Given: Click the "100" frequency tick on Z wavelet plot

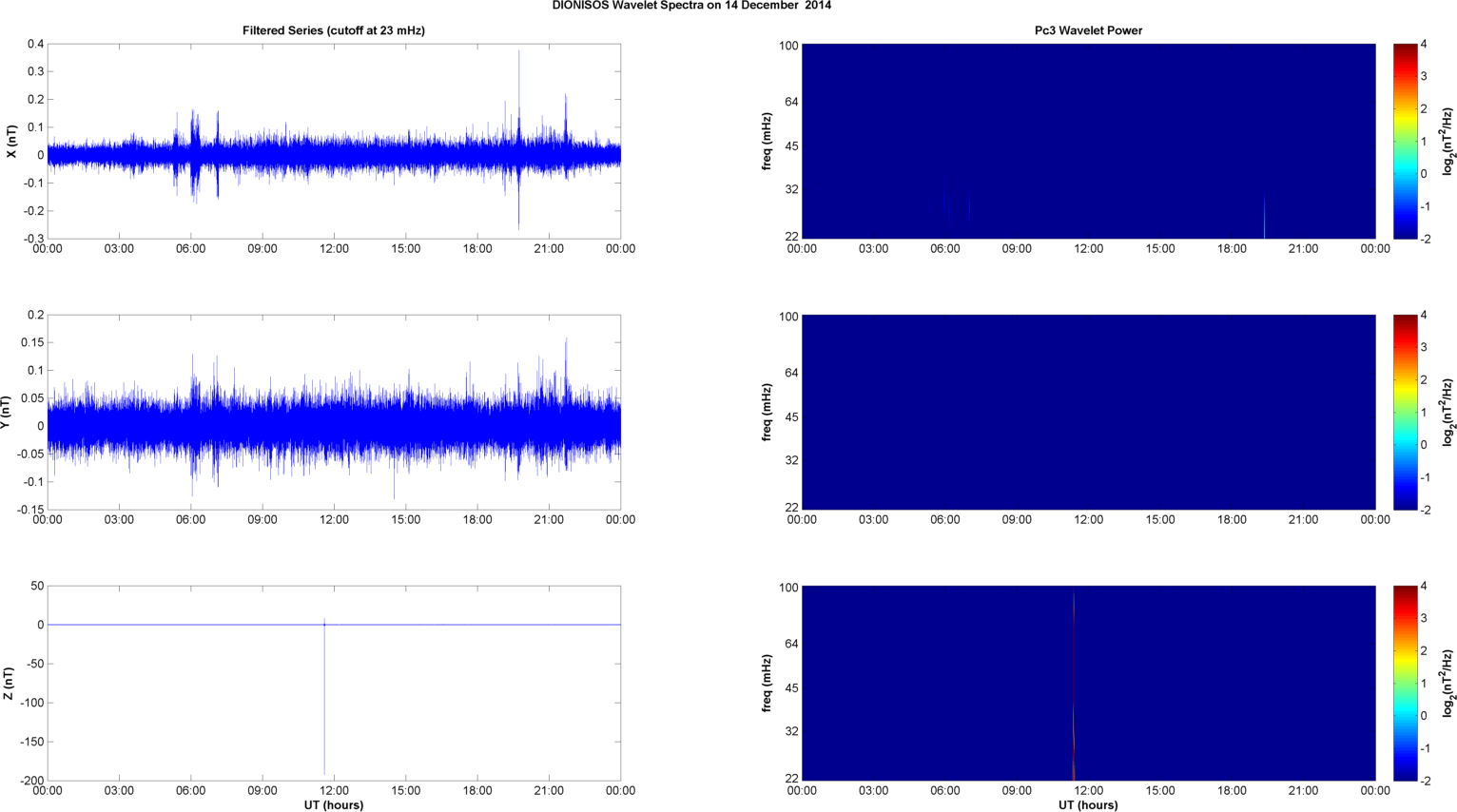Looking at the screenshot, I should 789,588.
